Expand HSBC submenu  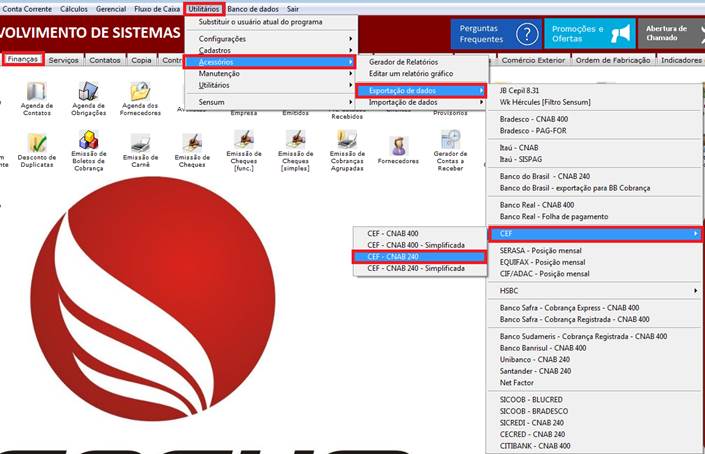[x=595, y=291]
